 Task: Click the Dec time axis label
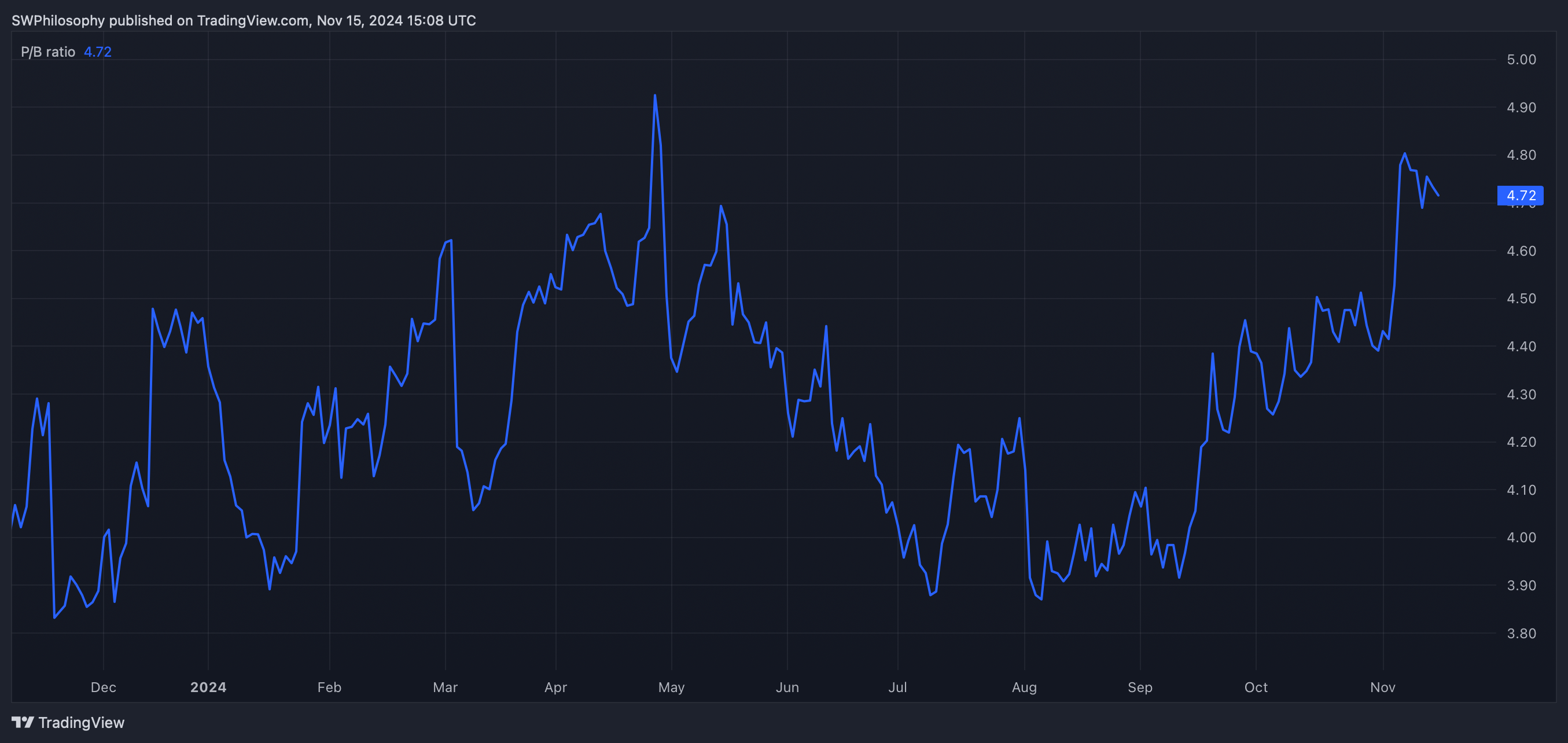(x=104, y=687)
